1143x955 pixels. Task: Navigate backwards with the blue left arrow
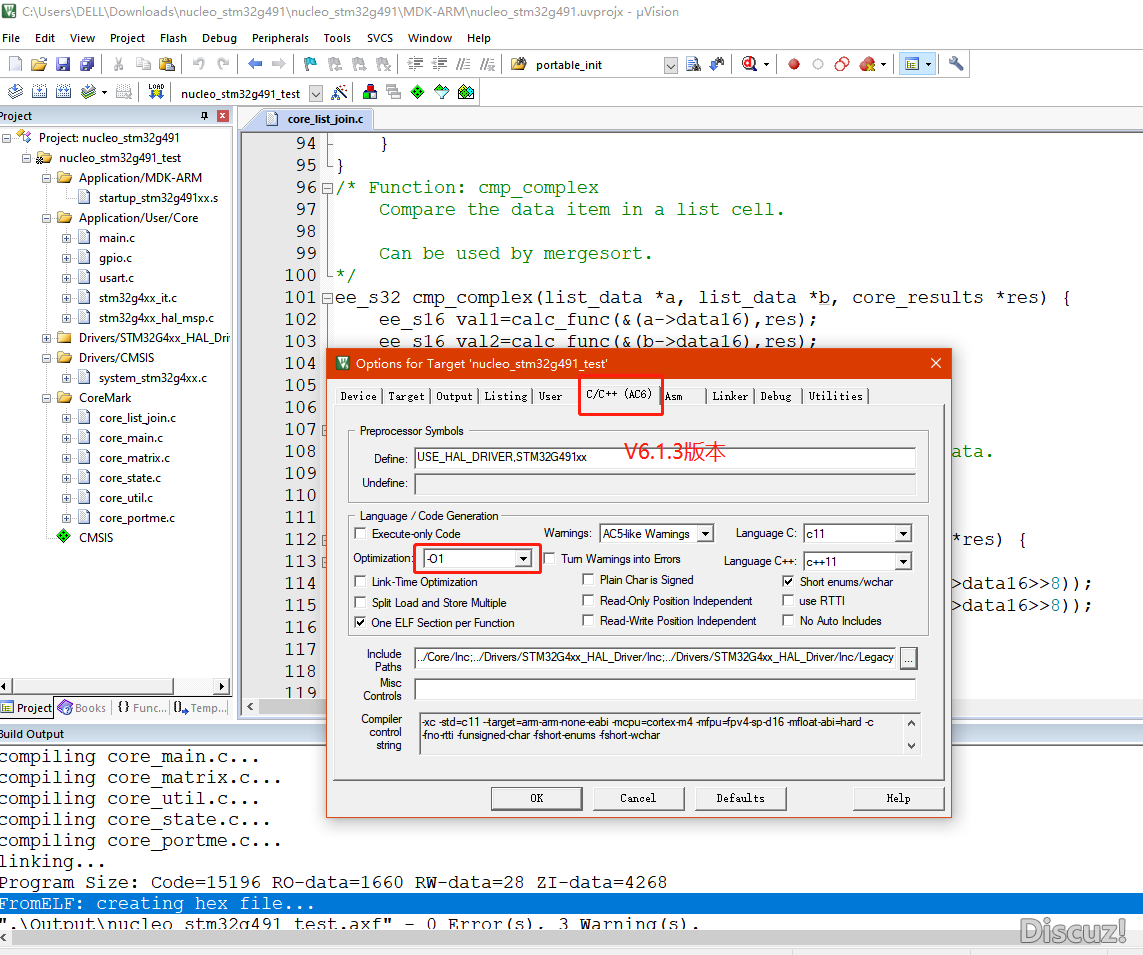pyautogui.click(x=255, y=64)
